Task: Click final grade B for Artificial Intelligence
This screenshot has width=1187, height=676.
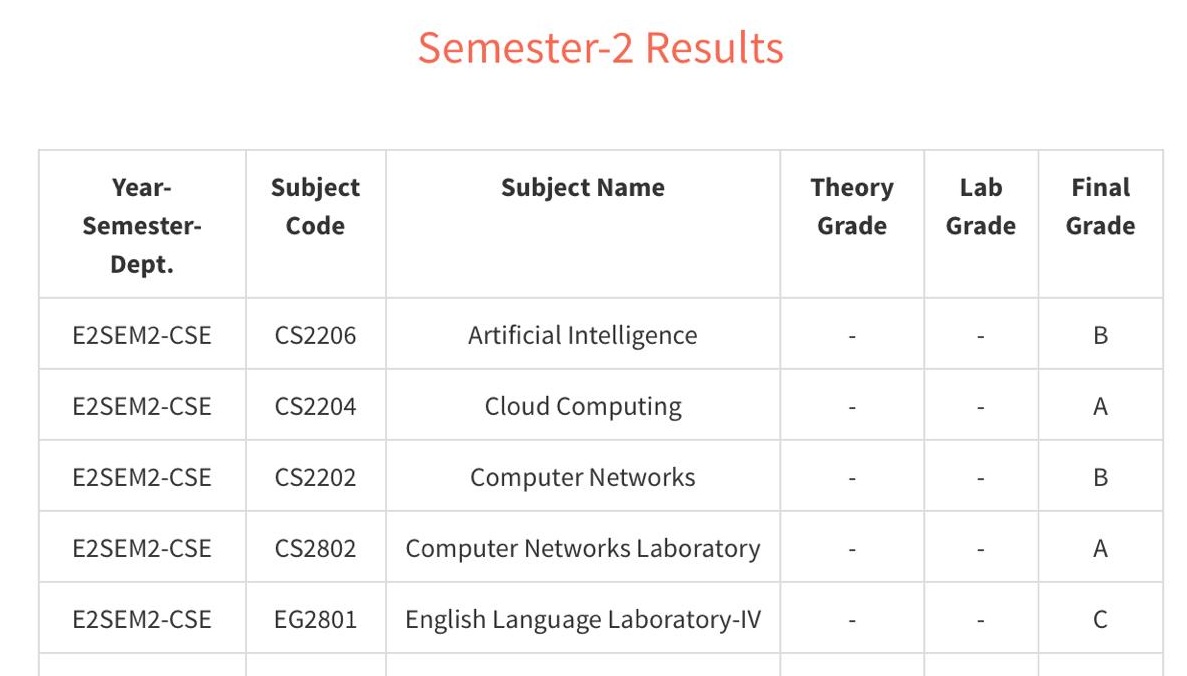Action: coord(1100,335)
